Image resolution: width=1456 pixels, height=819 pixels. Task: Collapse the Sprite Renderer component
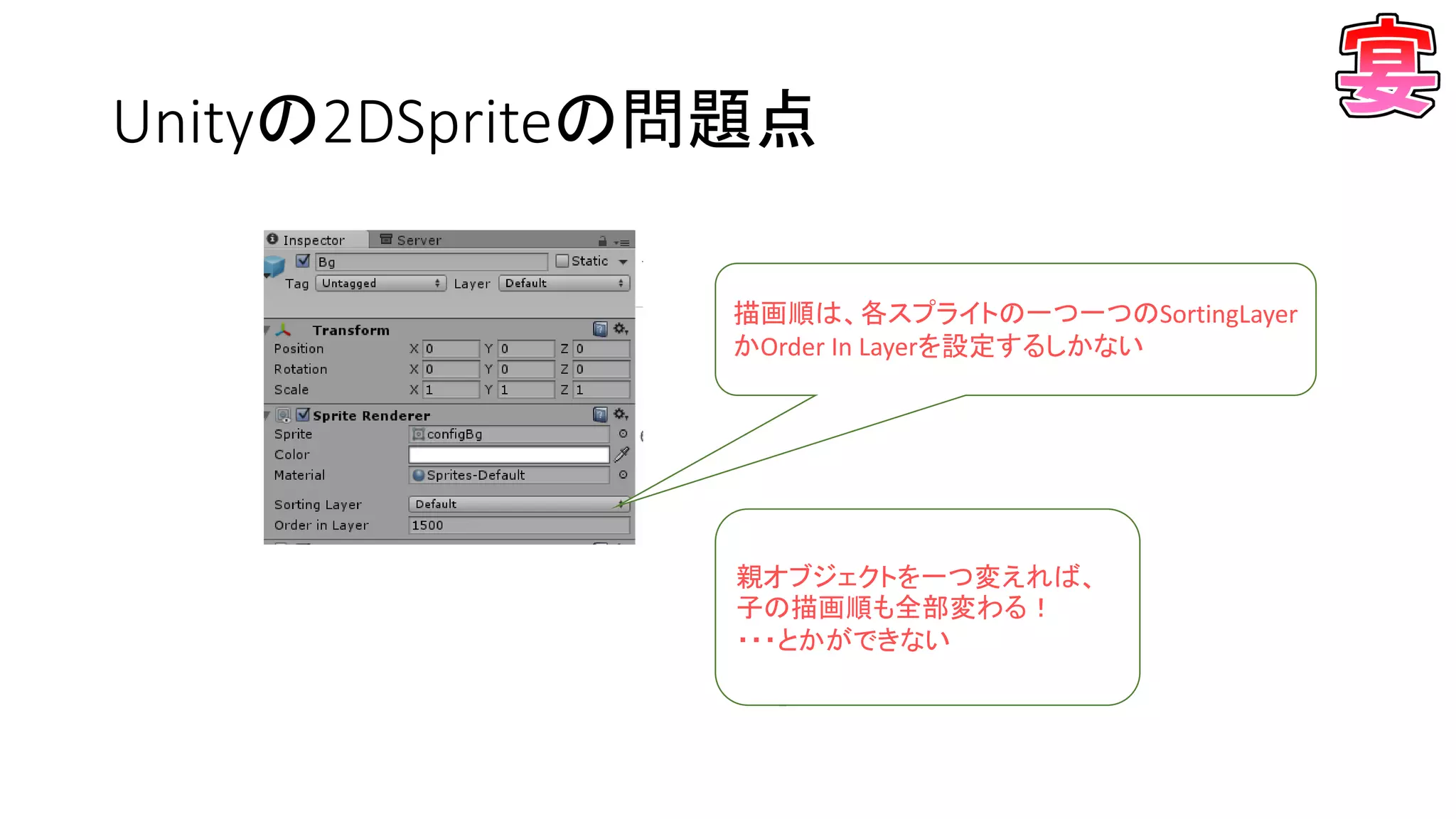(267, 415)
